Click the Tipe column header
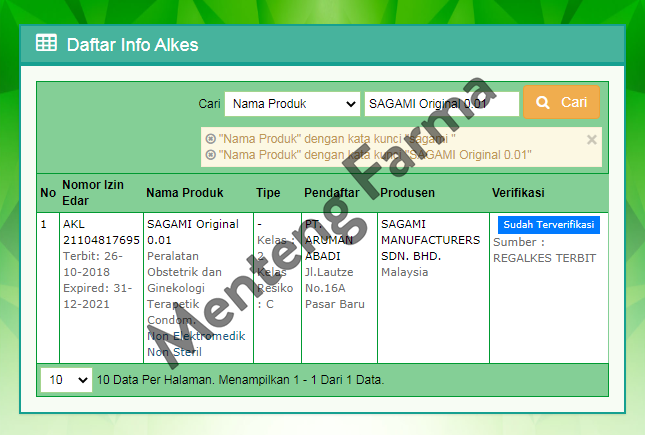The image size is (645, 435). point(268,193)
